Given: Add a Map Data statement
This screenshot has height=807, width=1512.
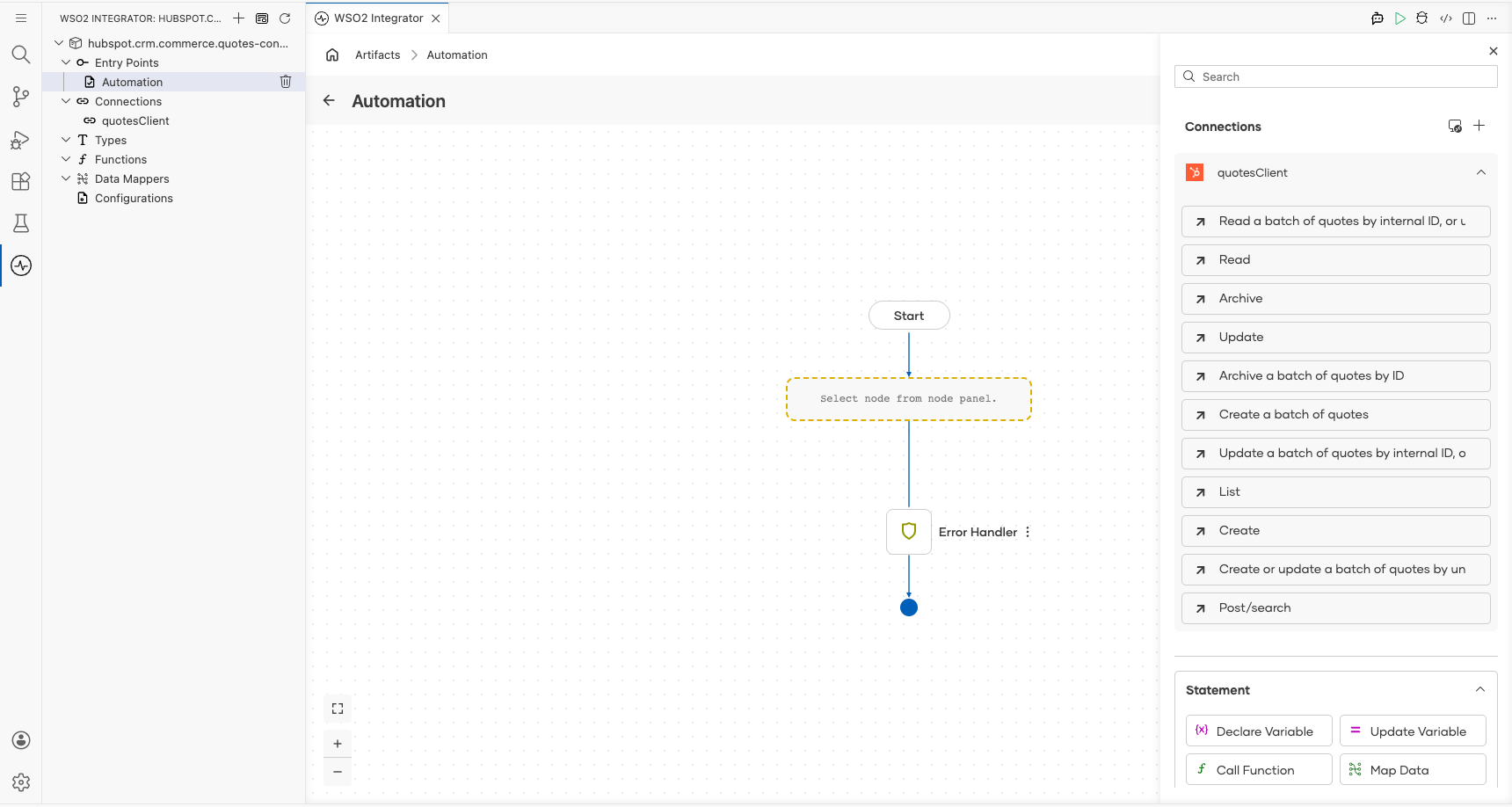Looking at the screenshot, I should pos(1413,769).
